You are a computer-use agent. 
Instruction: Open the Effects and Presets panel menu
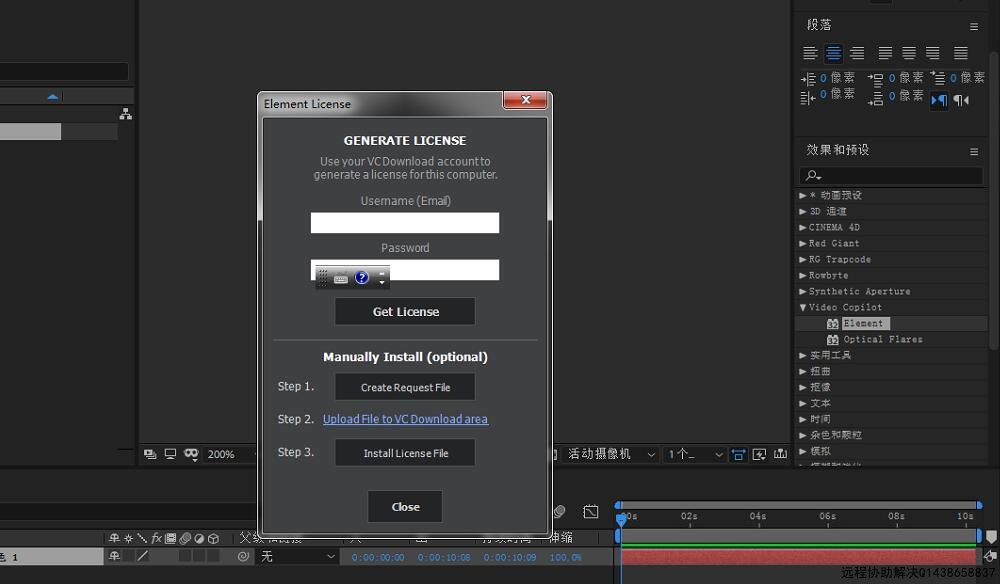[974, 152]
